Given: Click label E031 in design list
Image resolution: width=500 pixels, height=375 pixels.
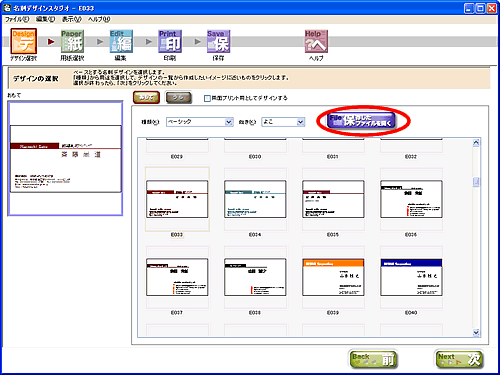Looking at the screenshot, I should [333, 157].
